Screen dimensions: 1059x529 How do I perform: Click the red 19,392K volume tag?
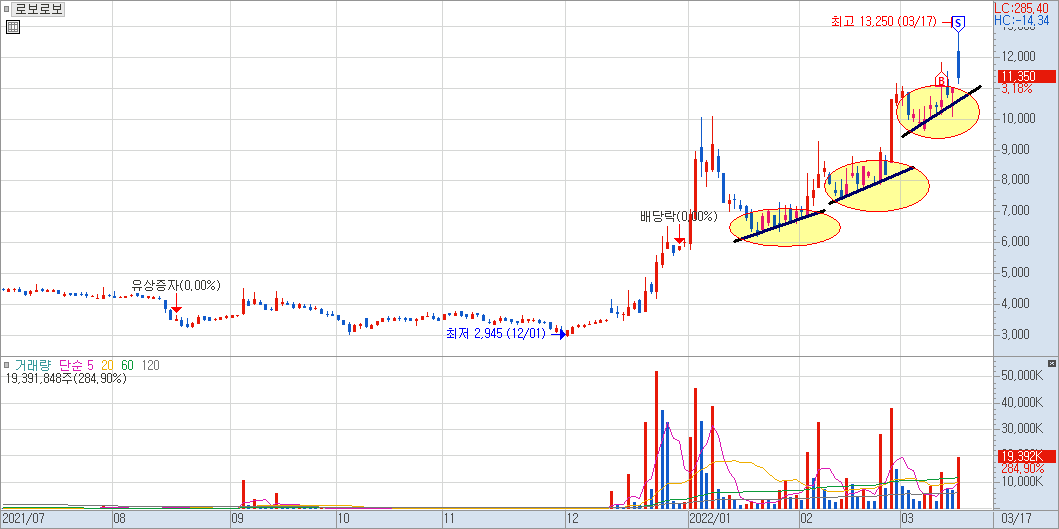(1026, 457)
